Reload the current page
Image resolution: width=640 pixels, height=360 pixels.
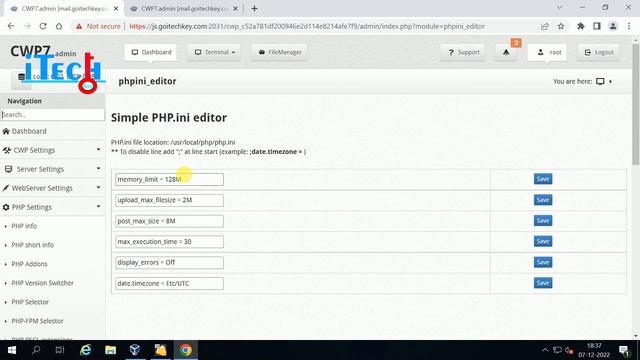43,26
